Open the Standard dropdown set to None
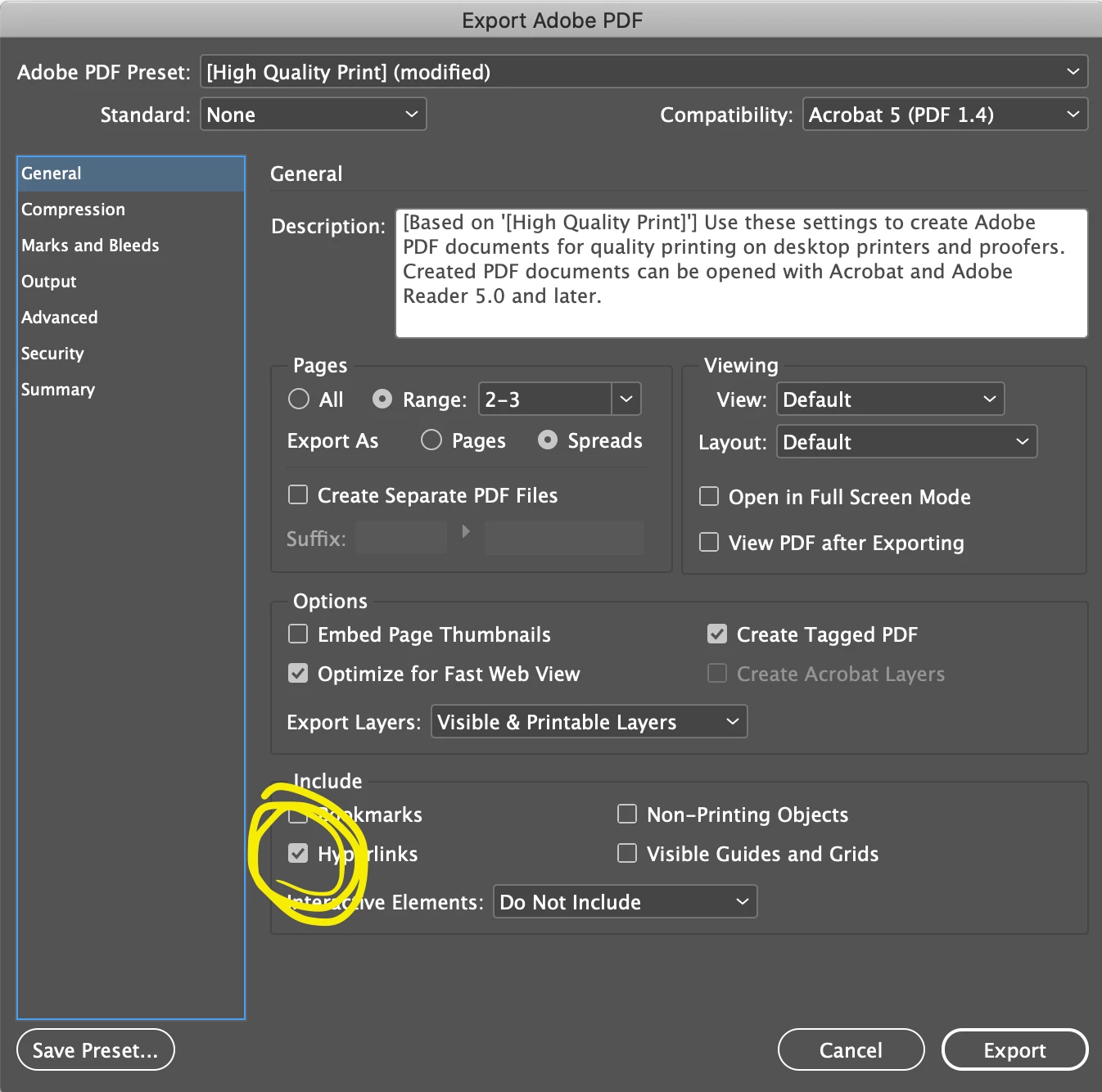The image size is (1102, 1092). (314, 115)
